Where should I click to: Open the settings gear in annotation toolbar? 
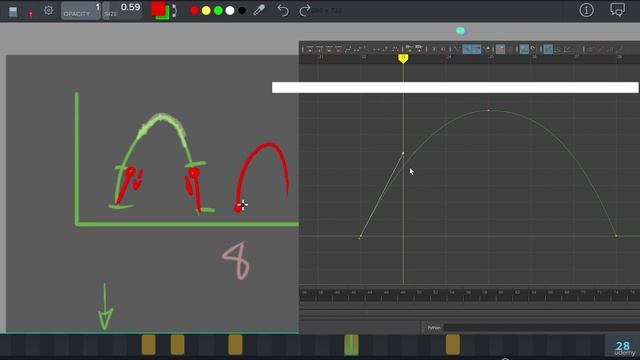(x=49, y=10)
